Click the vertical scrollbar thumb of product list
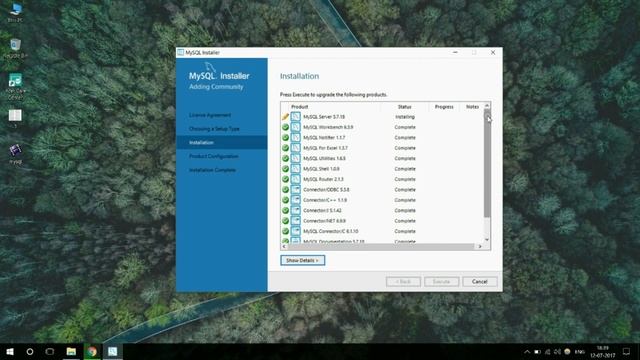The image size is (640, 360). tap(487, 163)
